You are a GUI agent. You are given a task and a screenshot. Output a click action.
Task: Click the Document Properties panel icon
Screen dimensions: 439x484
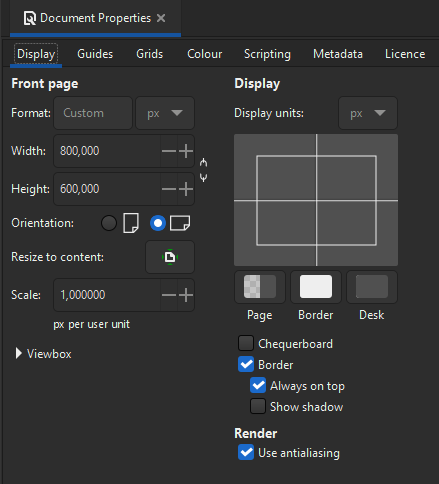tap(30, 18)
